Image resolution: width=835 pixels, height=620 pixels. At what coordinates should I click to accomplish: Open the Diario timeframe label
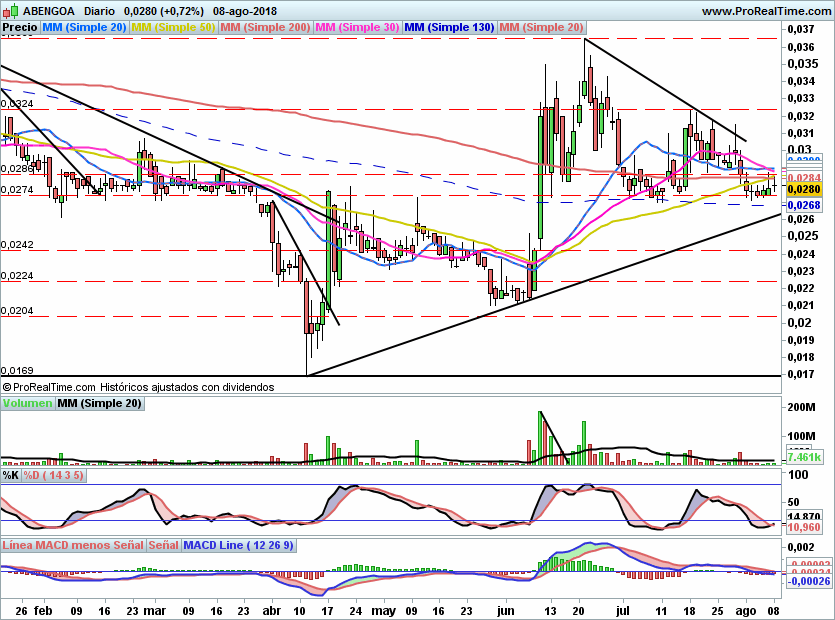click(99, 11)
